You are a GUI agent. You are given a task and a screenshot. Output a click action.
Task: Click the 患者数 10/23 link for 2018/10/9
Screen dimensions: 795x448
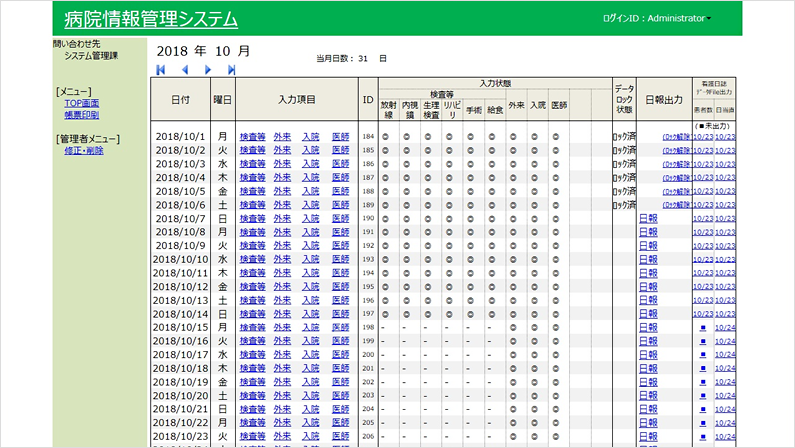click(703, 246)
